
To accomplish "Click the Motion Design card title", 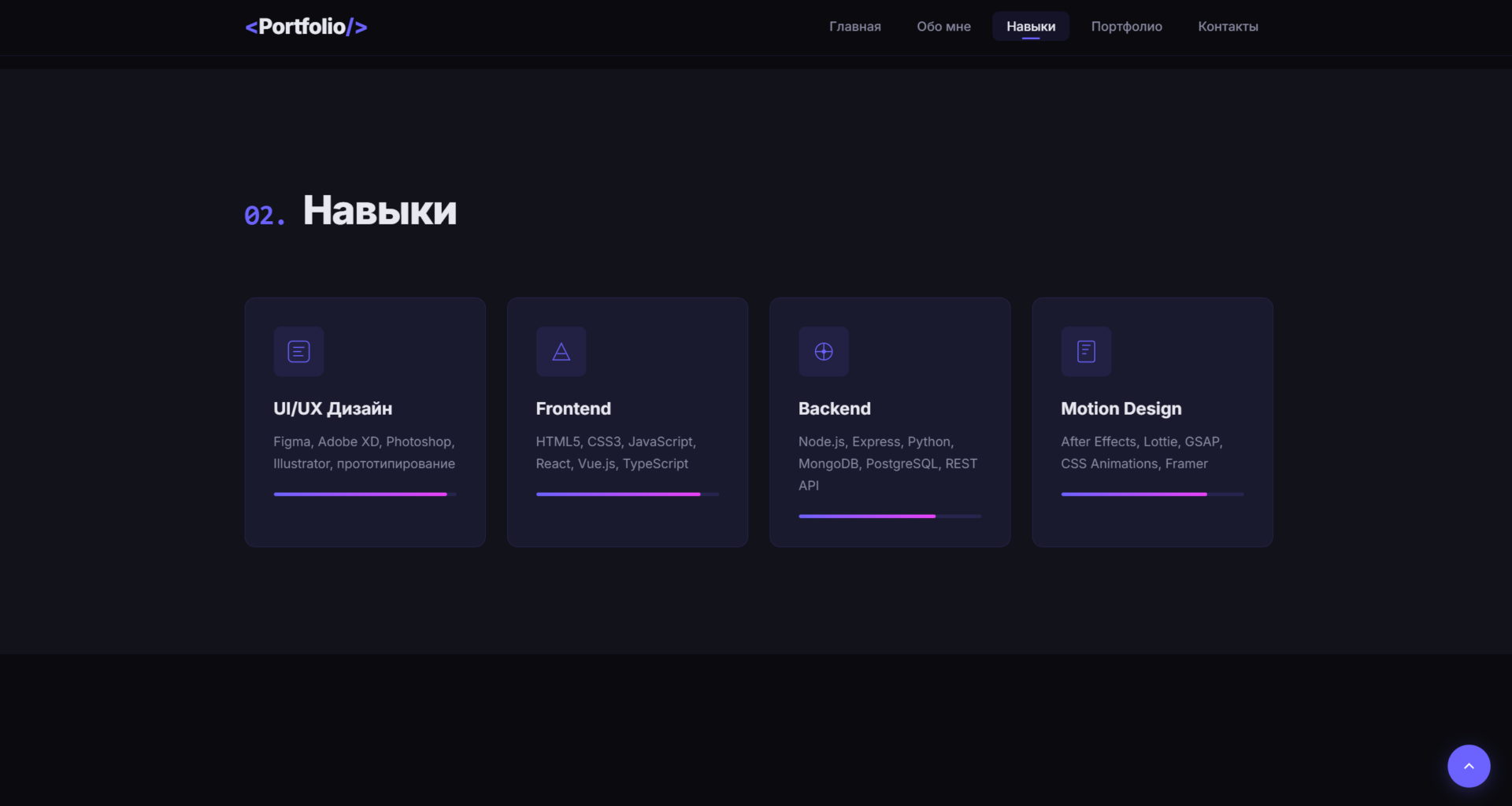I will tap(1121, 409).
